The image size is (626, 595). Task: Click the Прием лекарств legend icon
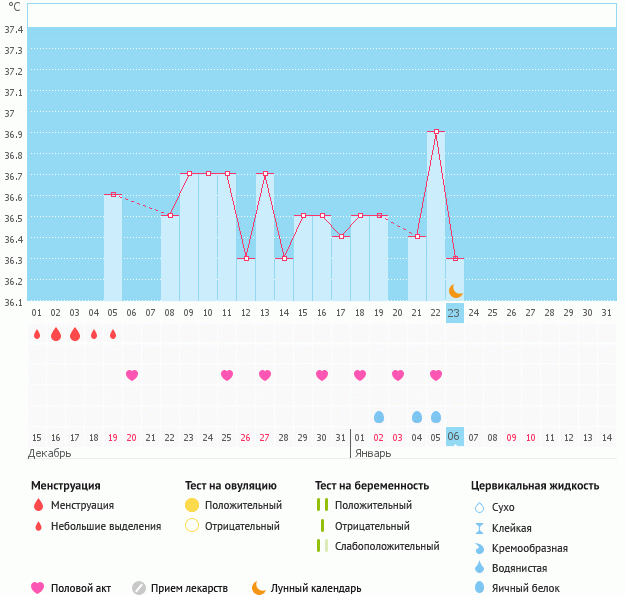tap(139, 588)
